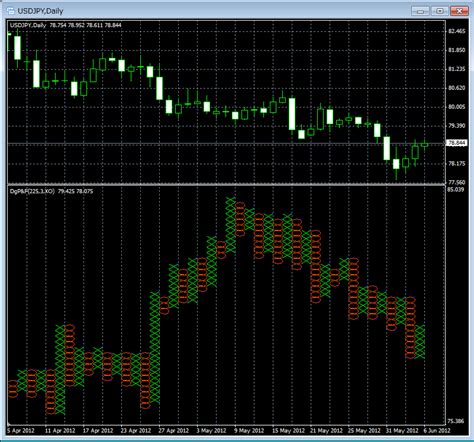Image resolution: width=474 pixels, height=442 pixels.
Task: Click the highest green X column in indicator
Action: click(231, 225)
